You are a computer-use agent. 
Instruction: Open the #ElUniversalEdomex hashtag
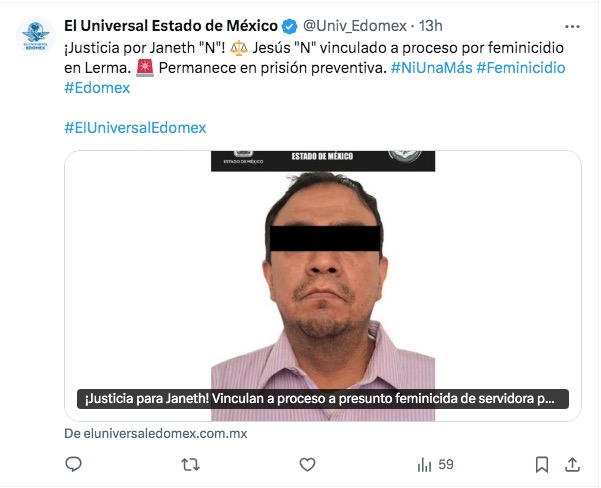pyautogui.click(x=135, y=128)
